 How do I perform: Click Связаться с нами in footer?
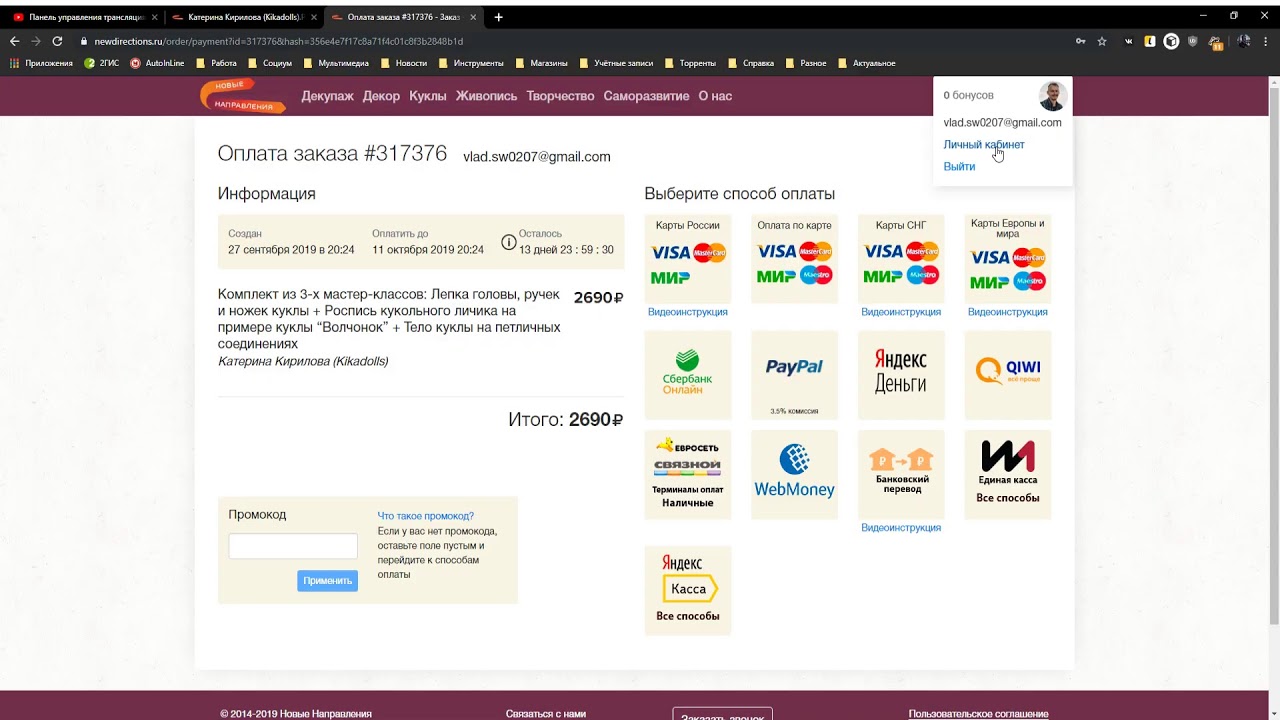[546, 714]
